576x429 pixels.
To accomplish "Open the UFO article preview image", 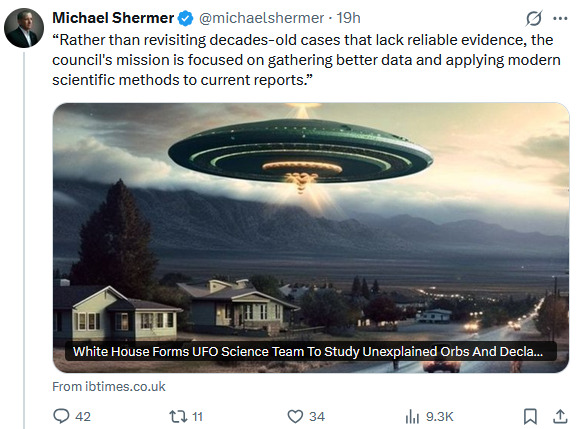I will [x=311, y=238].
